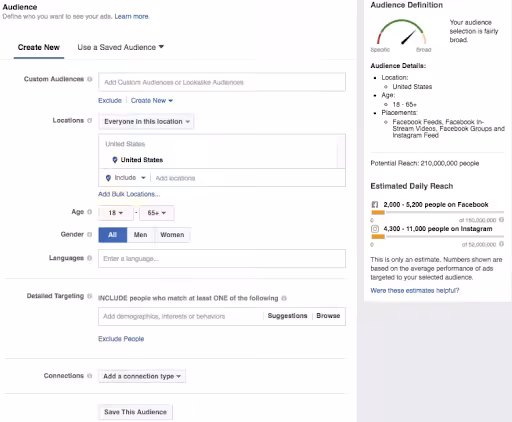Click info icon next to 'of 52,000,000'
Viewport: 512px width, 422px height.
pos(501,244)
